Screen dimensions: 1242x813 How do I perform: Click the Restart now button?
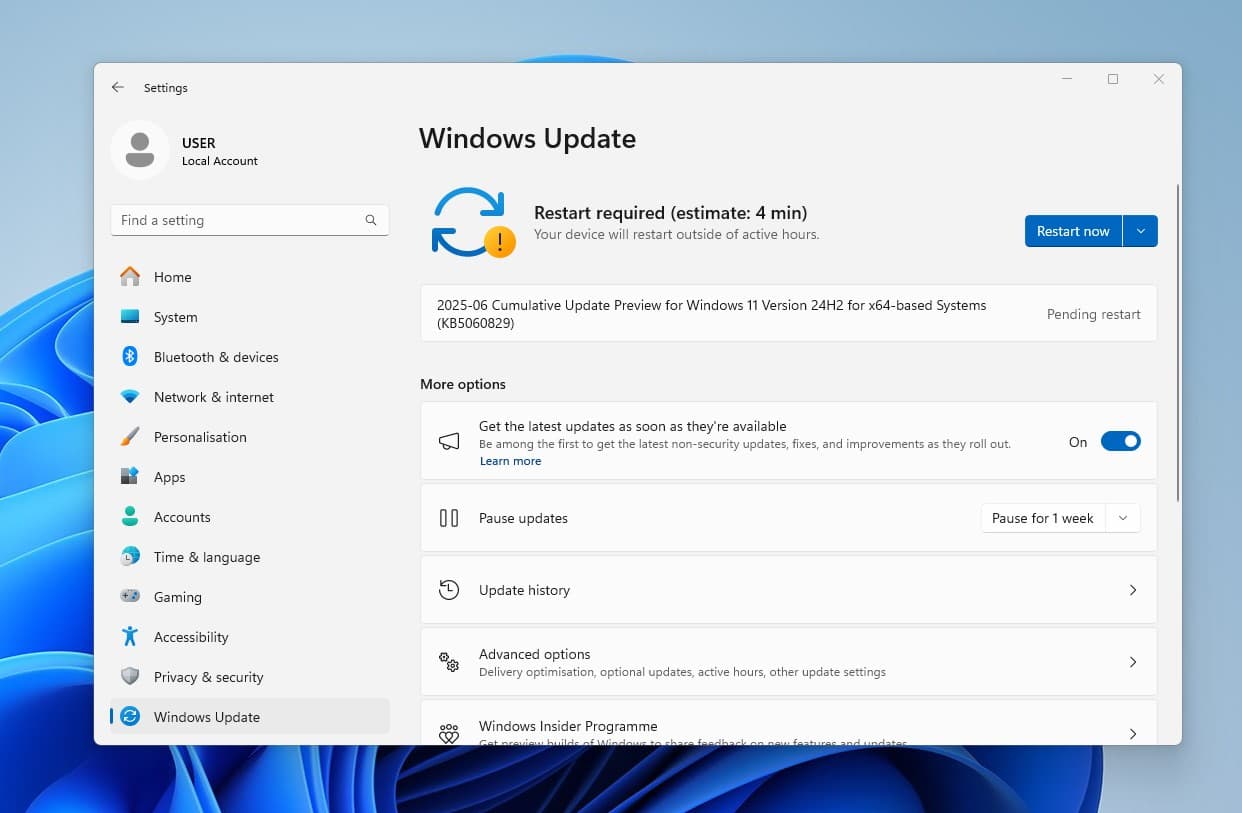[x=1073, y=231]
